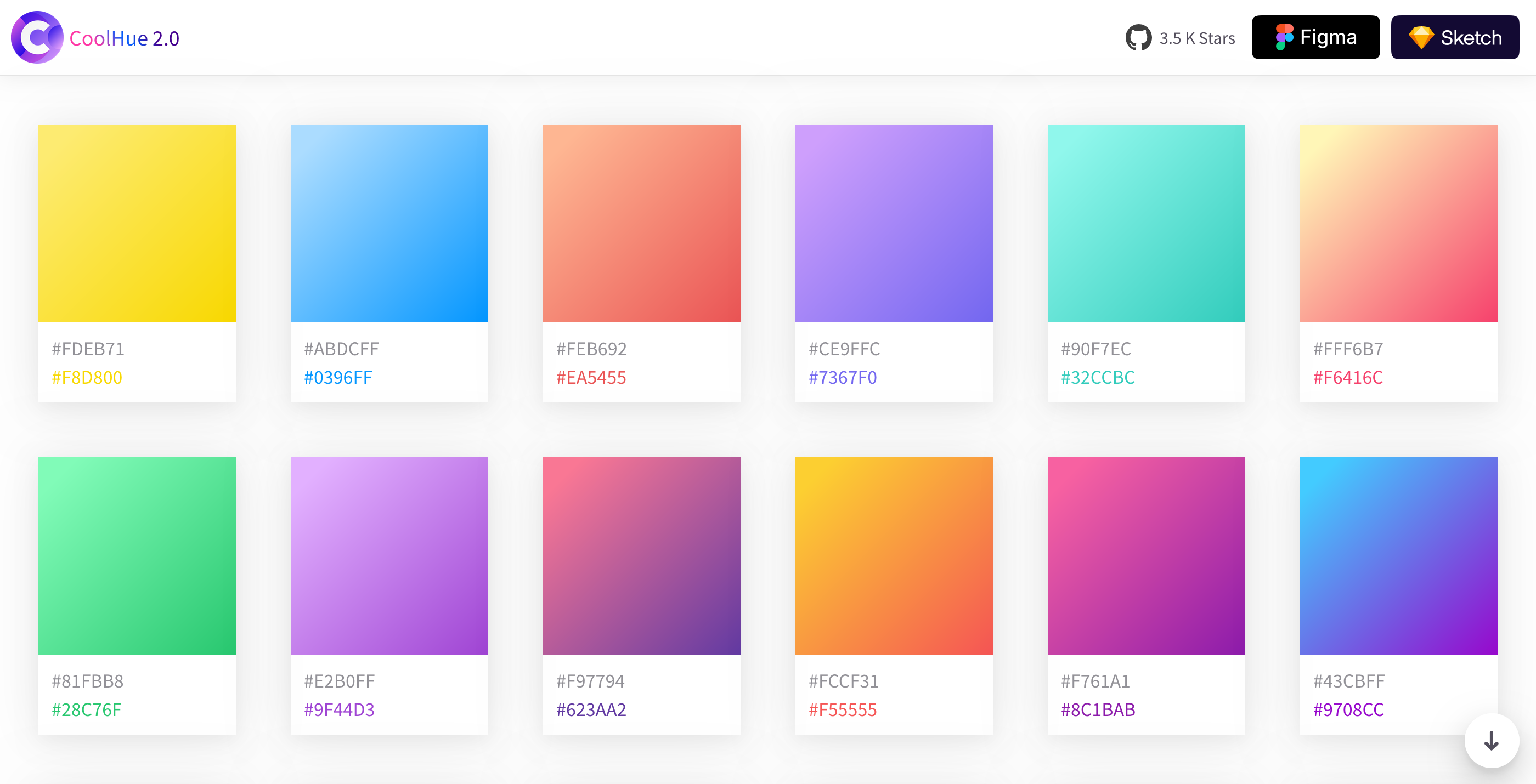Copy the hex code #EA5455
Screen dimensions: 1536x784
tap(591, 378)
